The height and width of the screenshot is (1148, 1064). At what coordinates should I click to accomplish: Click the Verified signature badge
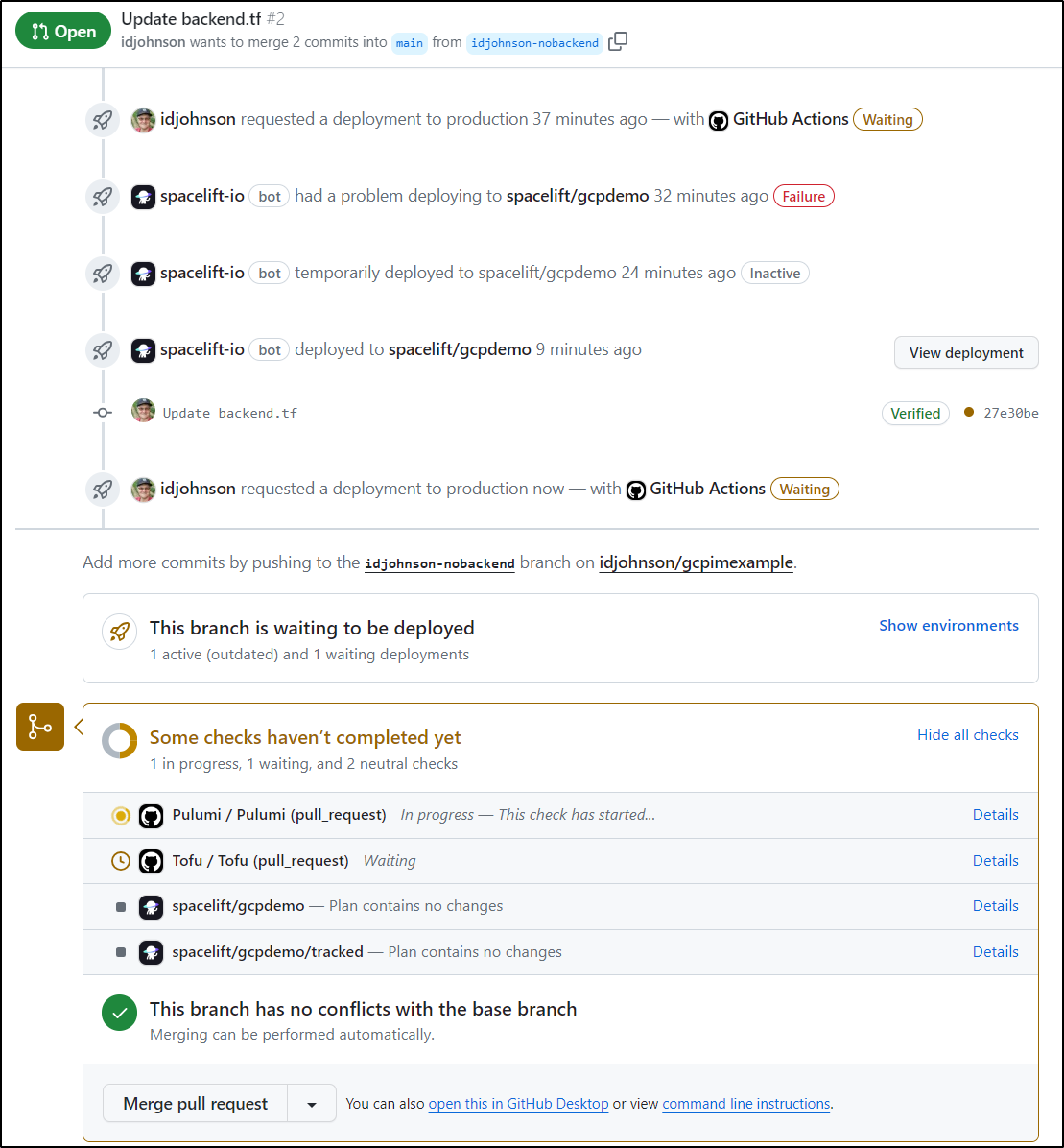point(915,414)
